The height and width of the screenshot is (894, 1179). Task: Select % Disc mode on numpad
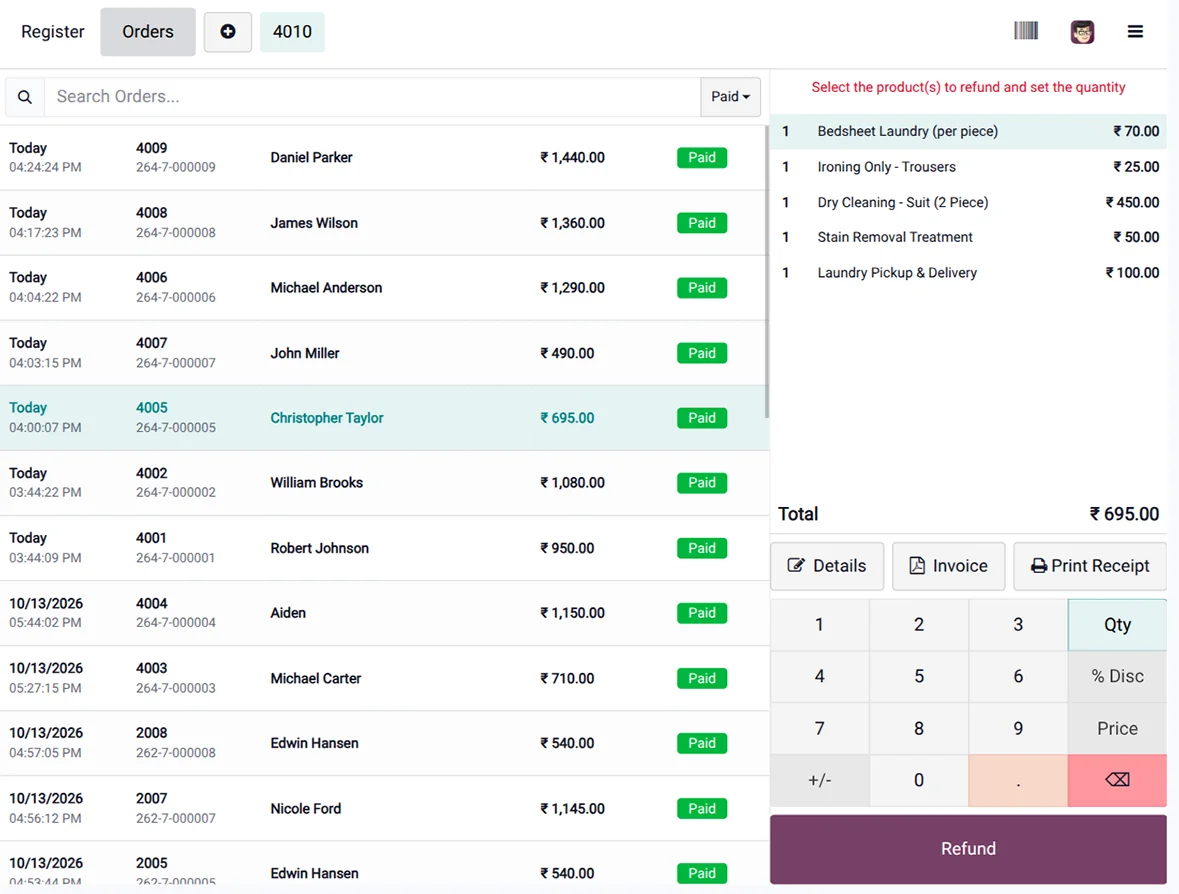pyautogui.click(x=1117, y=677)
